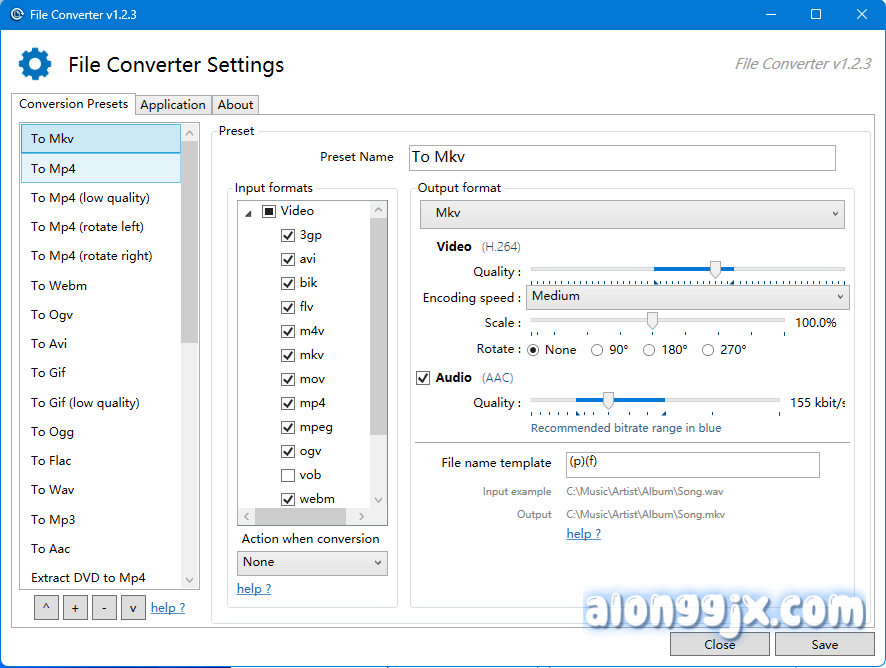Click the Preset Name text field
Screen dimensions: 886x668
pyautogui.click(x=622, y=157)
